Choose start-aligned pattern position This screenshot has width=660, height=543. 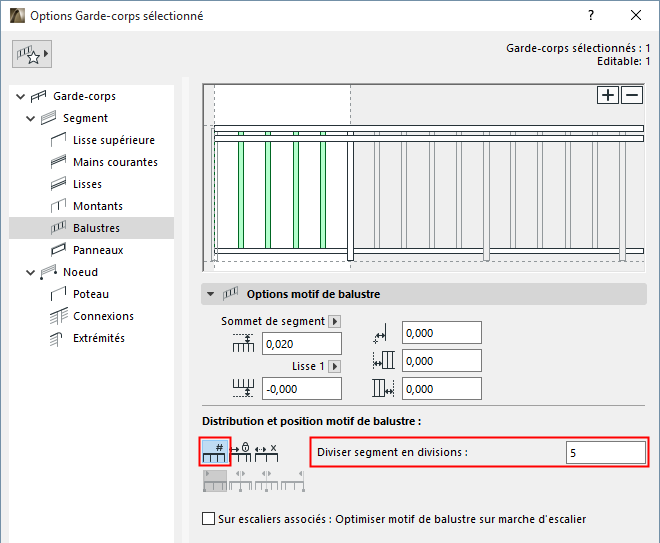(215, 481)
